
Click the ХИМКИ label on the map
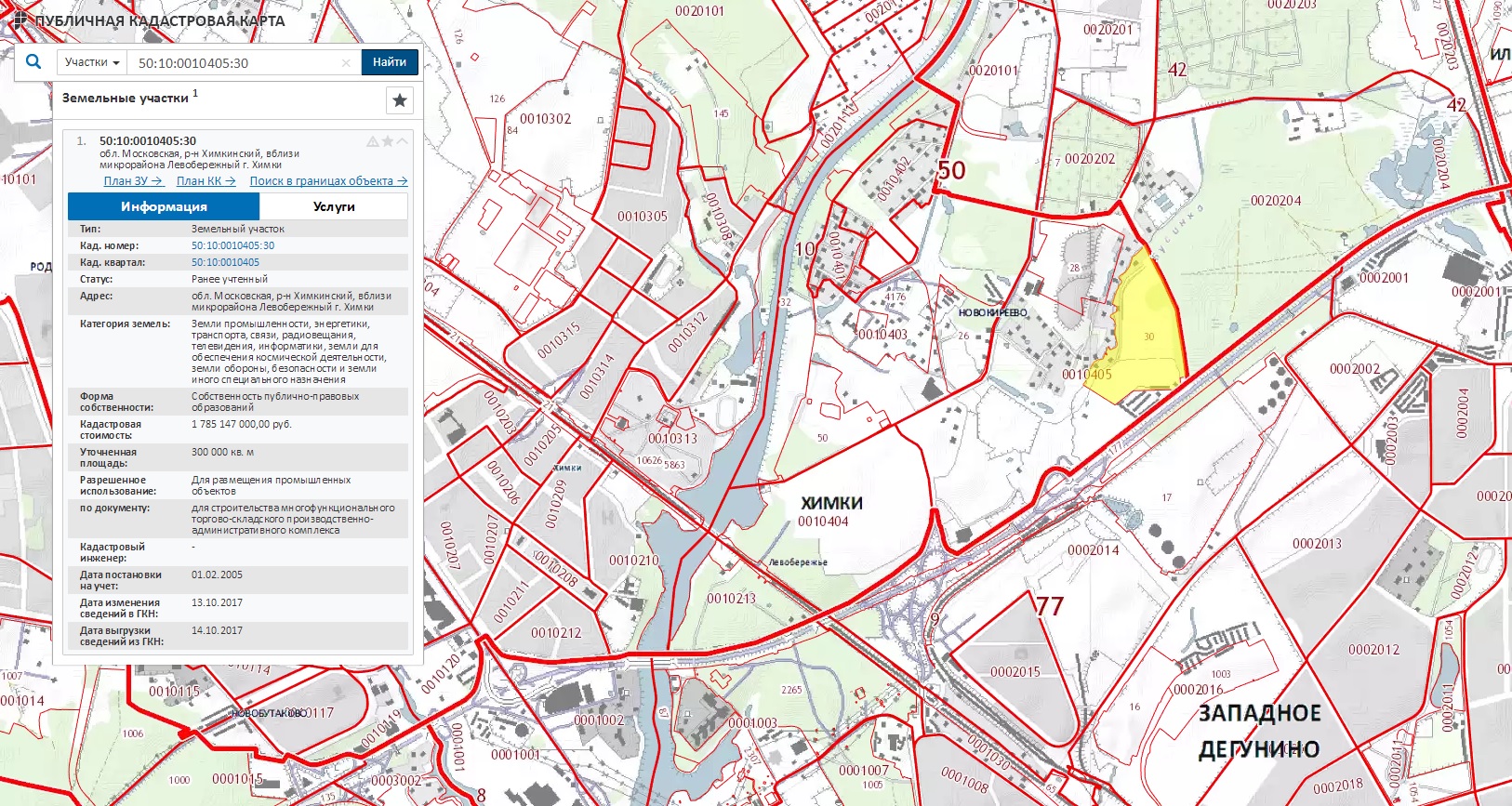point(831,503)
